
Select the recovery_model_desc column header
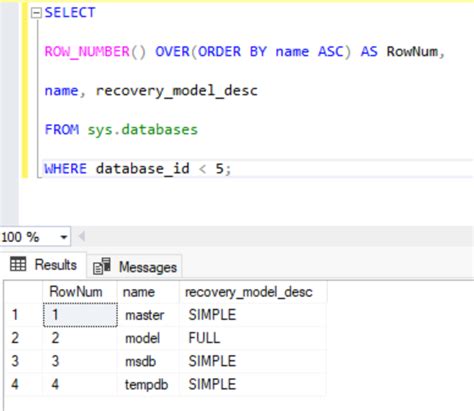[x=253, y=292]
